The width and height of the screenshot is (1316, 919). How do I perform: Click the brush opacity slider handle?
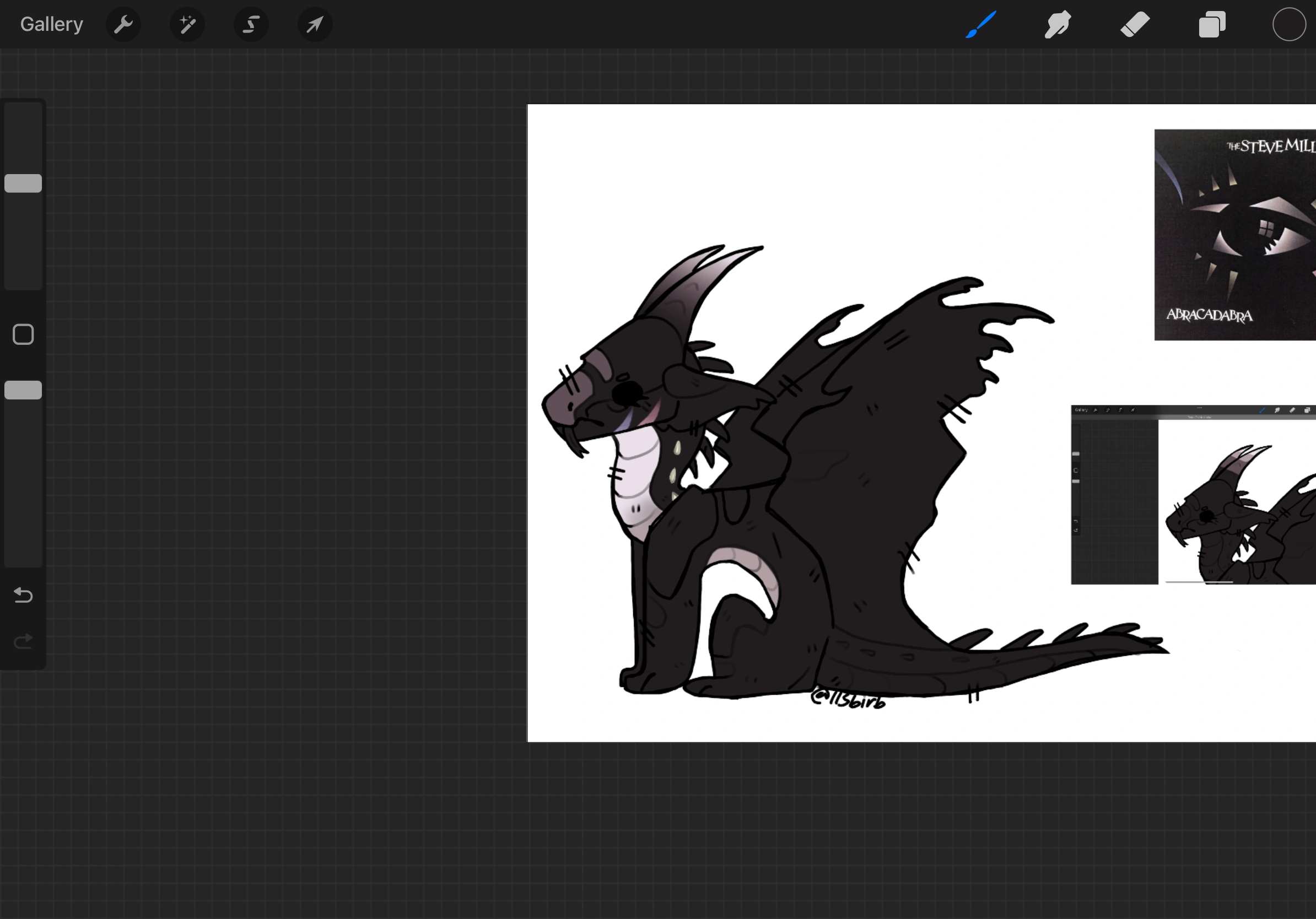pyautogui.click(x=23, y=390)
